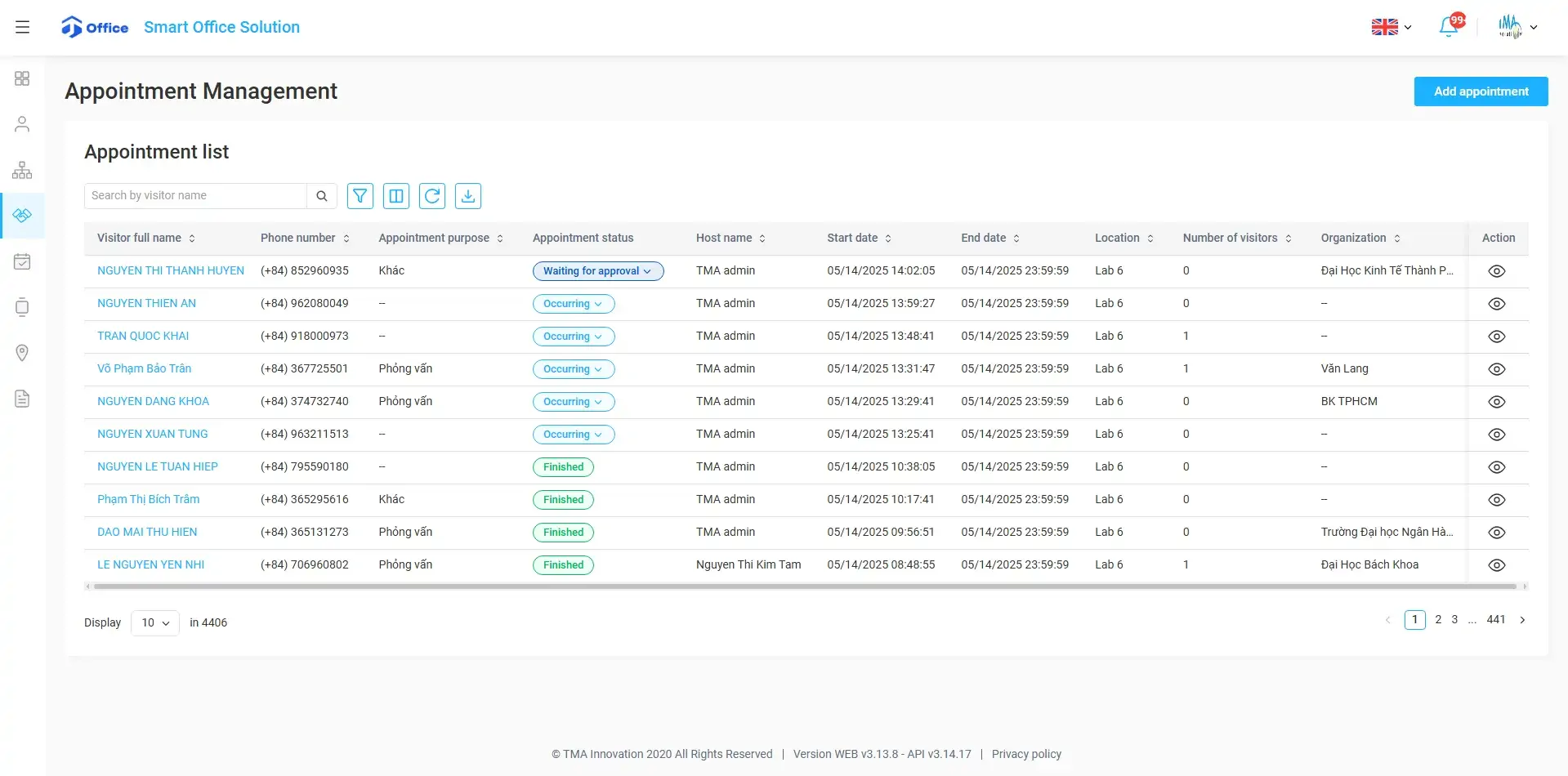View details for LE NGUYEN YEN NHI
Image resolution: width=1568 pixels, height=776 pixels.
[x=1496, y=565]
